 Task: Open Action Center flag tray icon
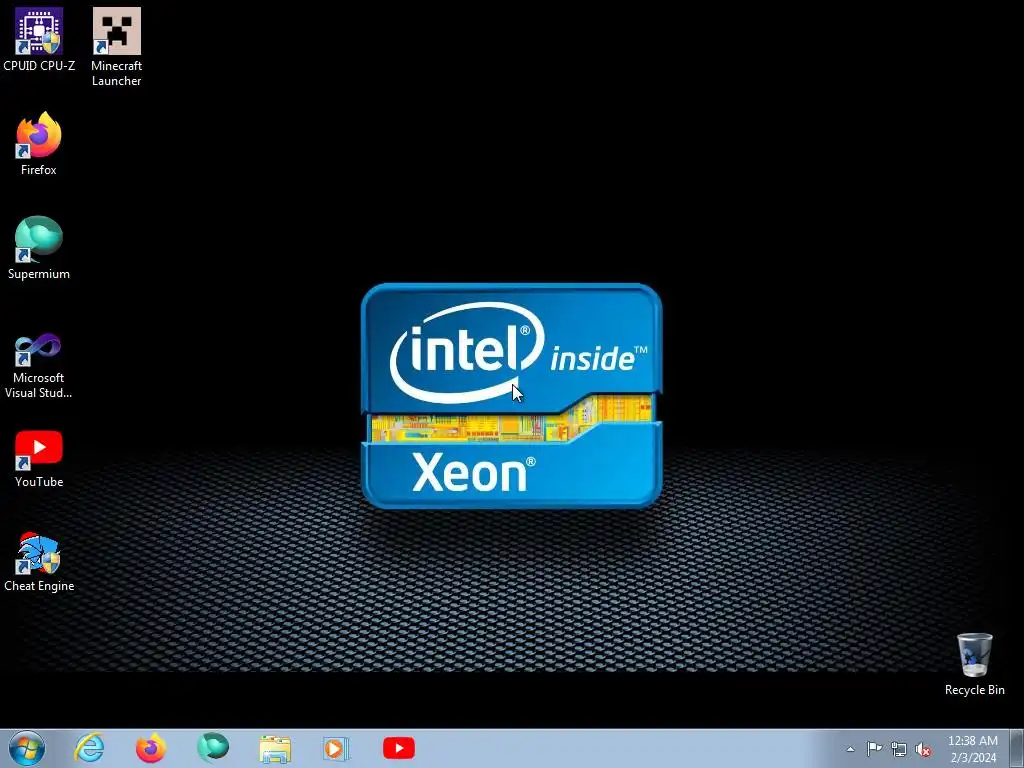click(x=874, y=749)
